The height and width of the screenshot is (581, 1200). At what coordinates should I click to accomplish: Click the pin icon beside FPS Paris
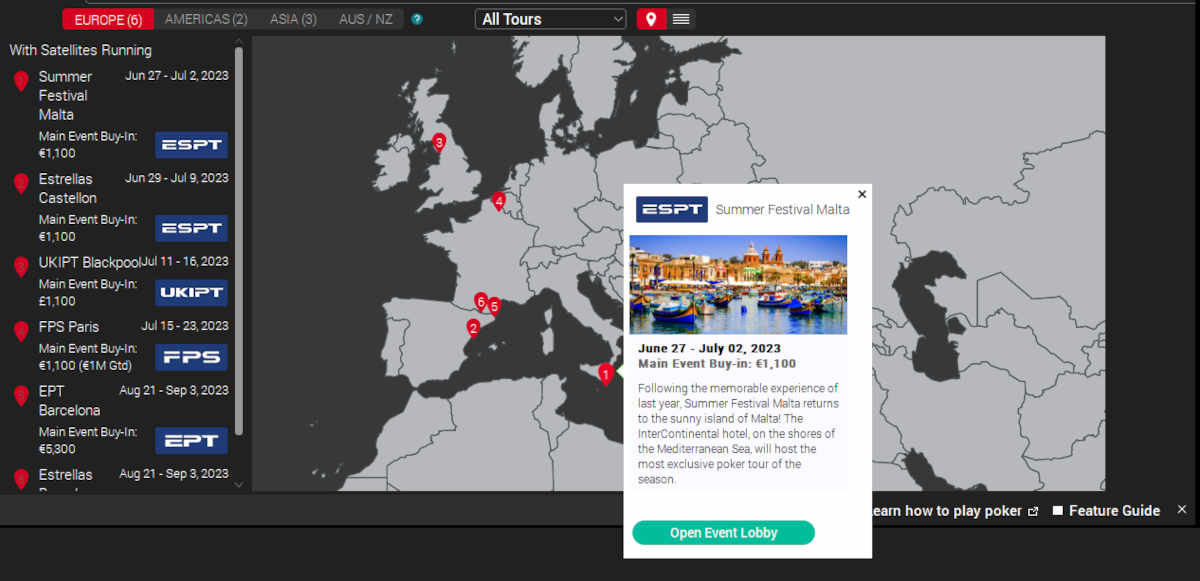click(x=21, y=331)
